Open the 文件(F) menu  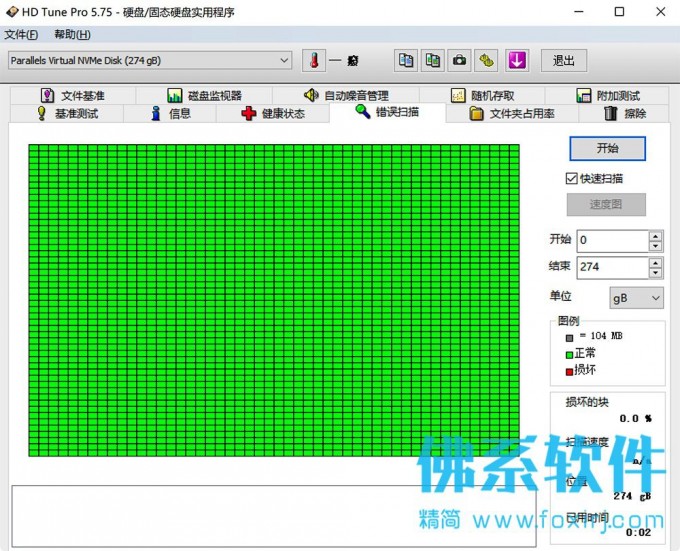click(x=21, y=34)
